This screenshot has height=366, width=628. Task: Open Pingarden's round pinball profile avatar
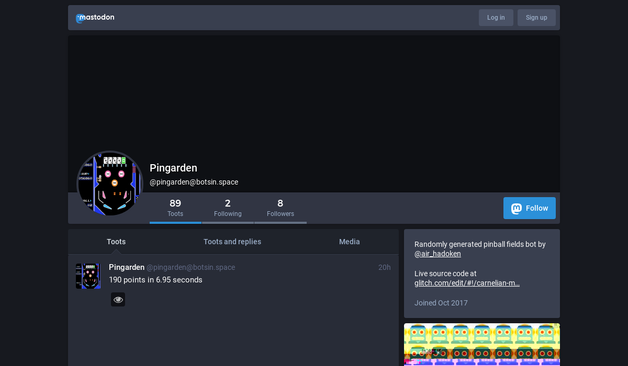point(110,183)
